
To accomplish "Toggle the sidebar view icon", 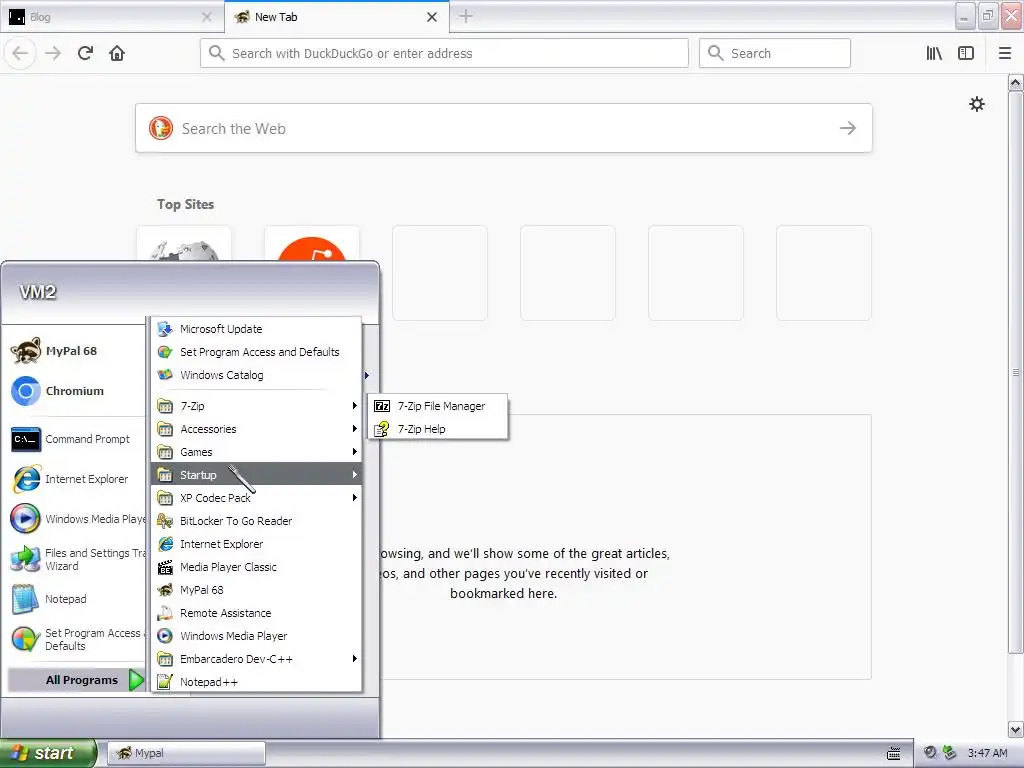I will (x=966, y=53).
